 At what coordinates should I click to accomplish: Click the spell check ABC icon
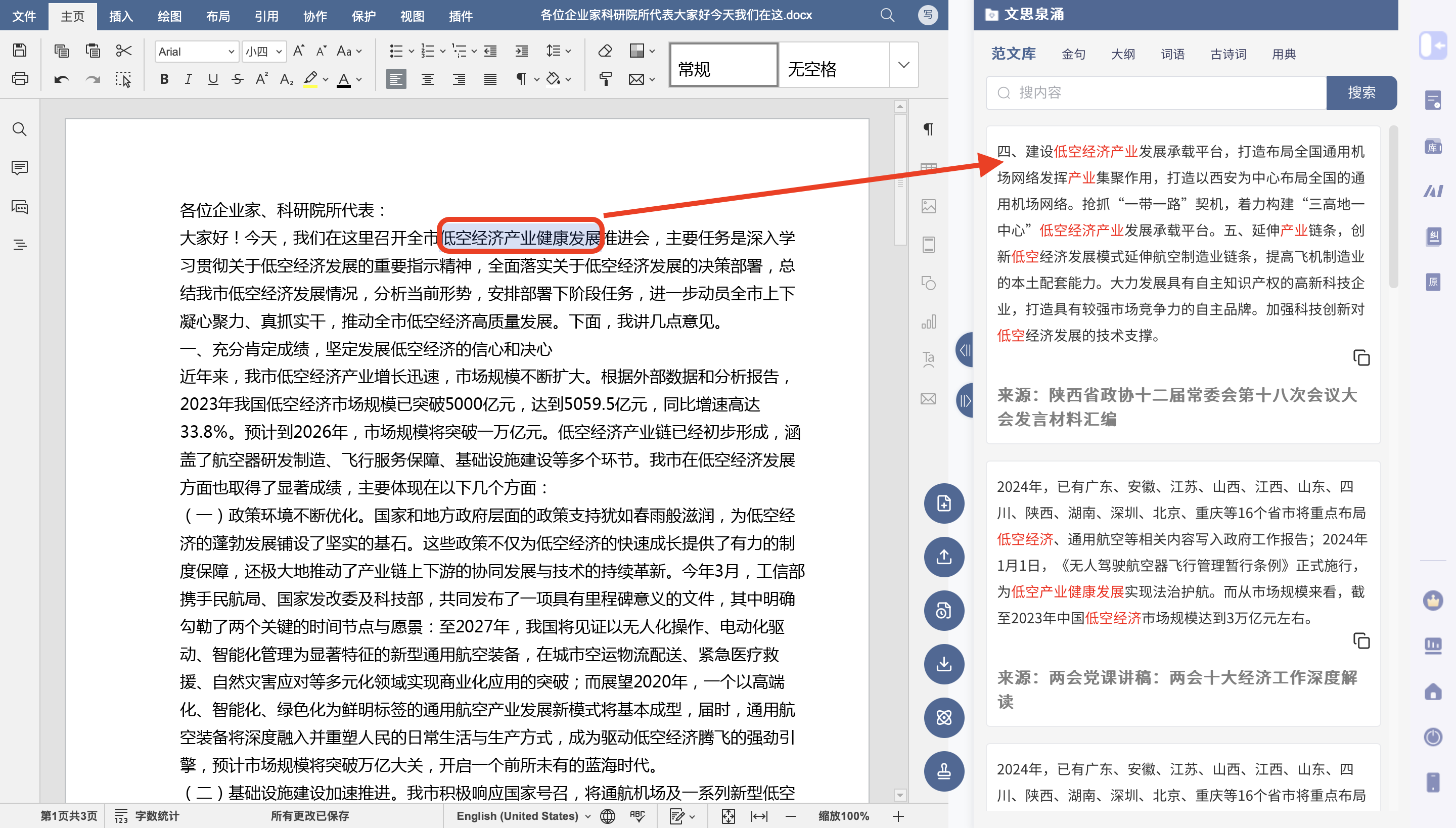[637, 816]
